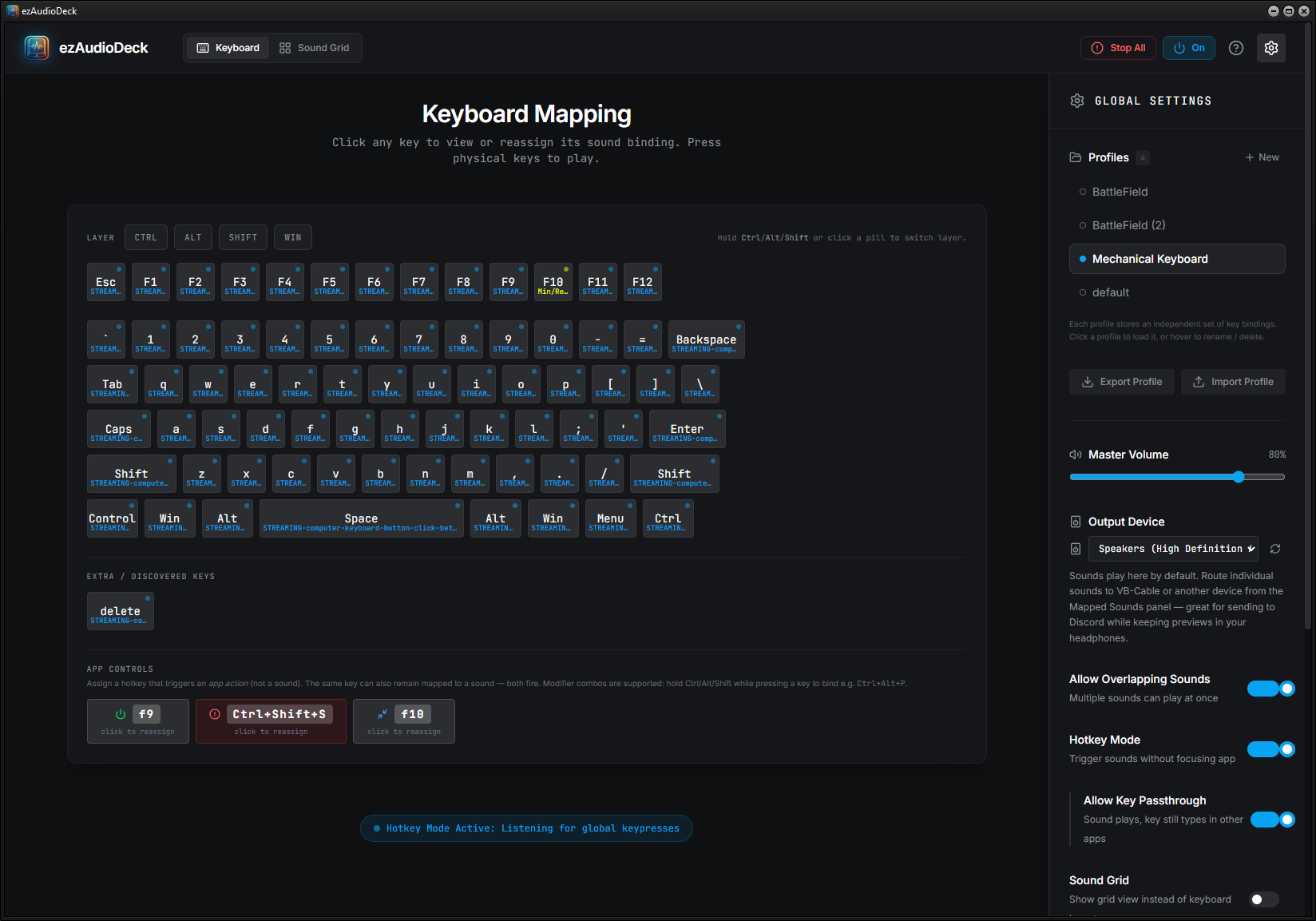Image resolution: width=1316 pixels, height=921 pixels.
Task: Reassign the F9 power toggle hotkey
Action: (x=138, y=721)
